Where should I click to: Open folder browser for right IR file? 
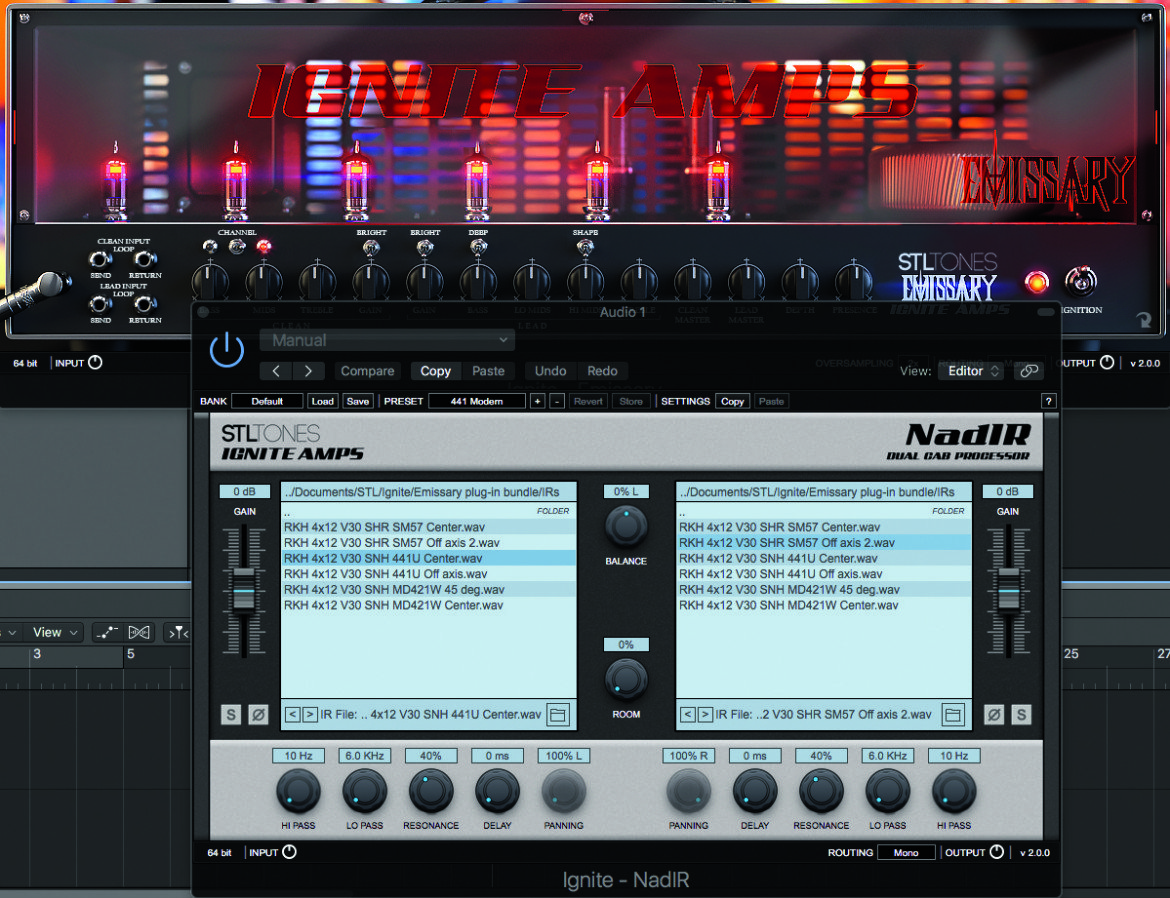click(x=953, y=714)
